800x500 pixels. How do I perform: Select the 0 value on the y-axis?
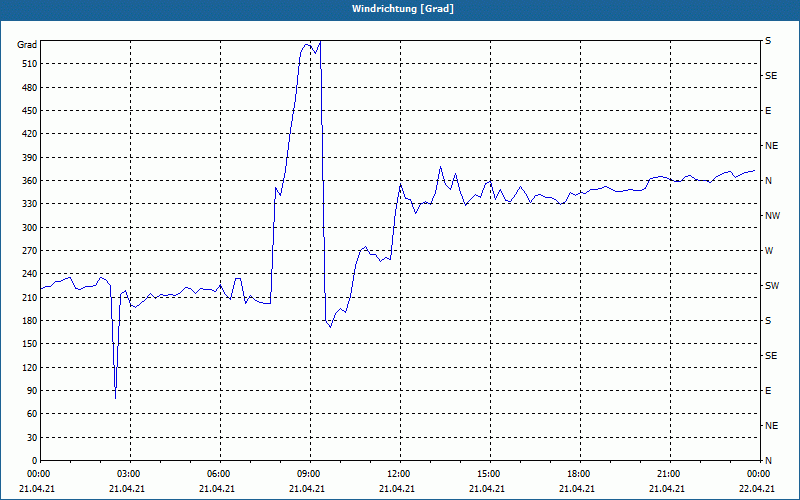click(34, 461)
